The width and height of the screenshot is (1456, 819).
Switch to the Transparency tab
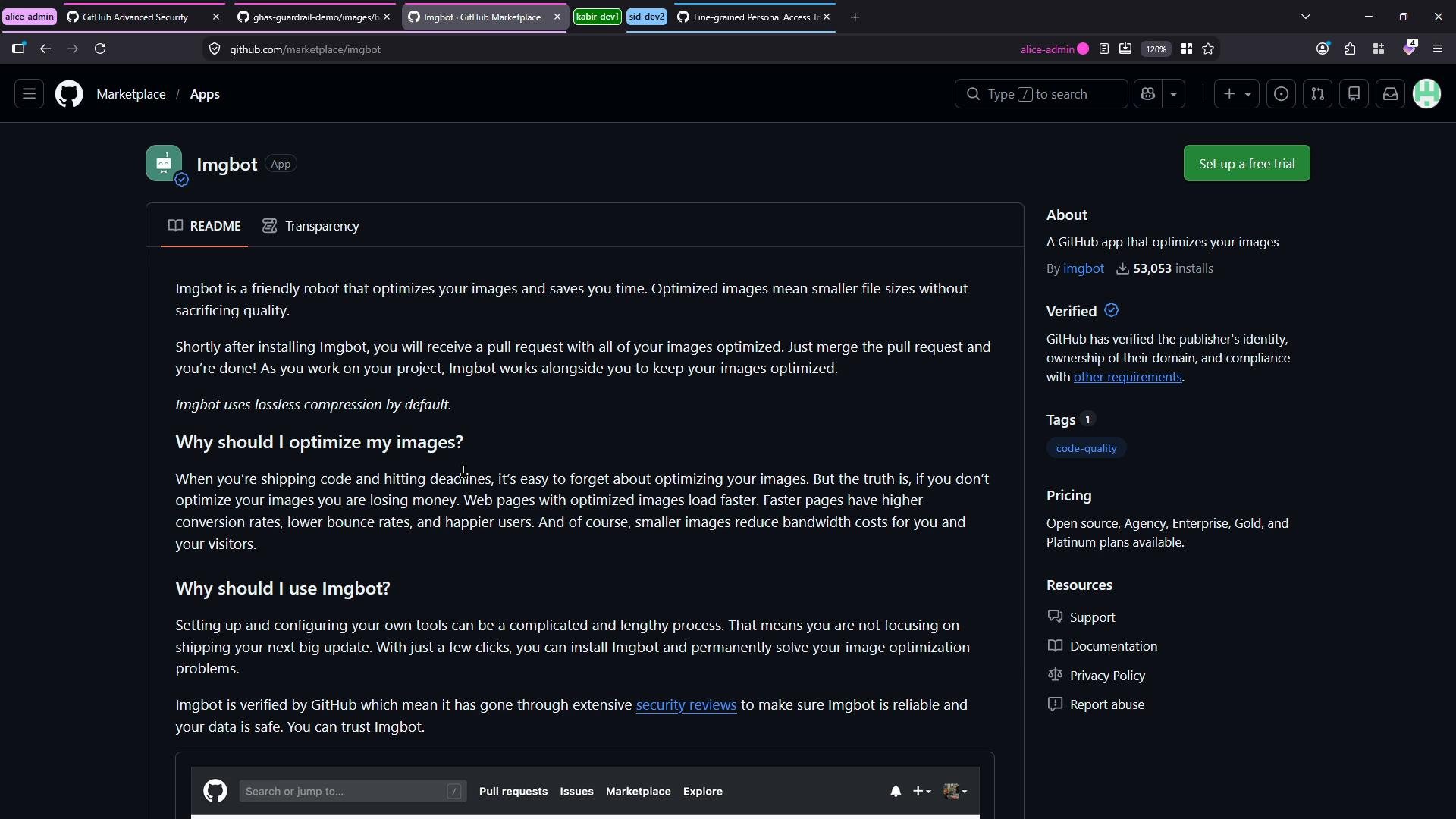click(x=311, y=226)
